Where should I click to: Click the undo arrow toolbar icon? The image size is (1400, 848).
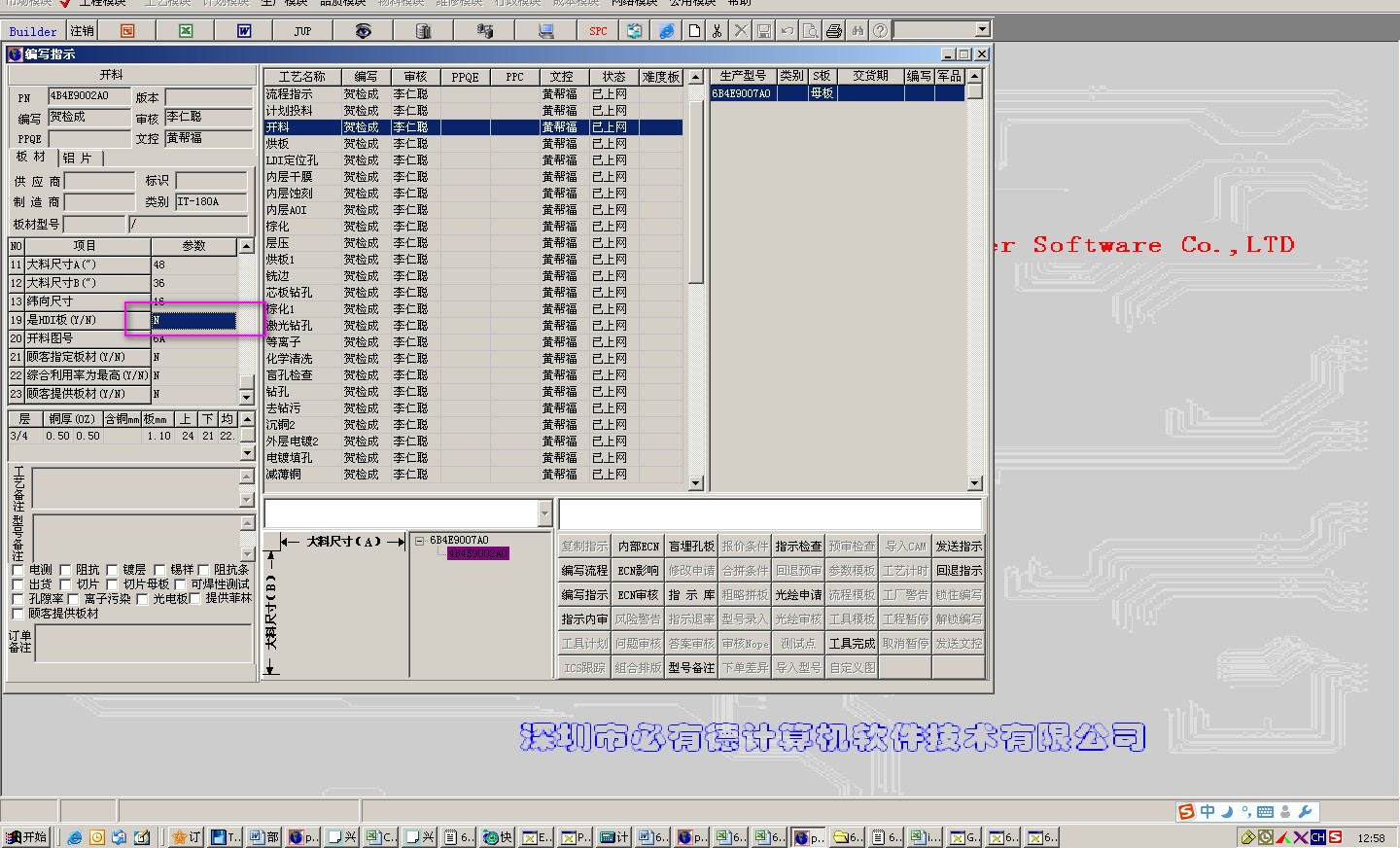tap(787, 31)
